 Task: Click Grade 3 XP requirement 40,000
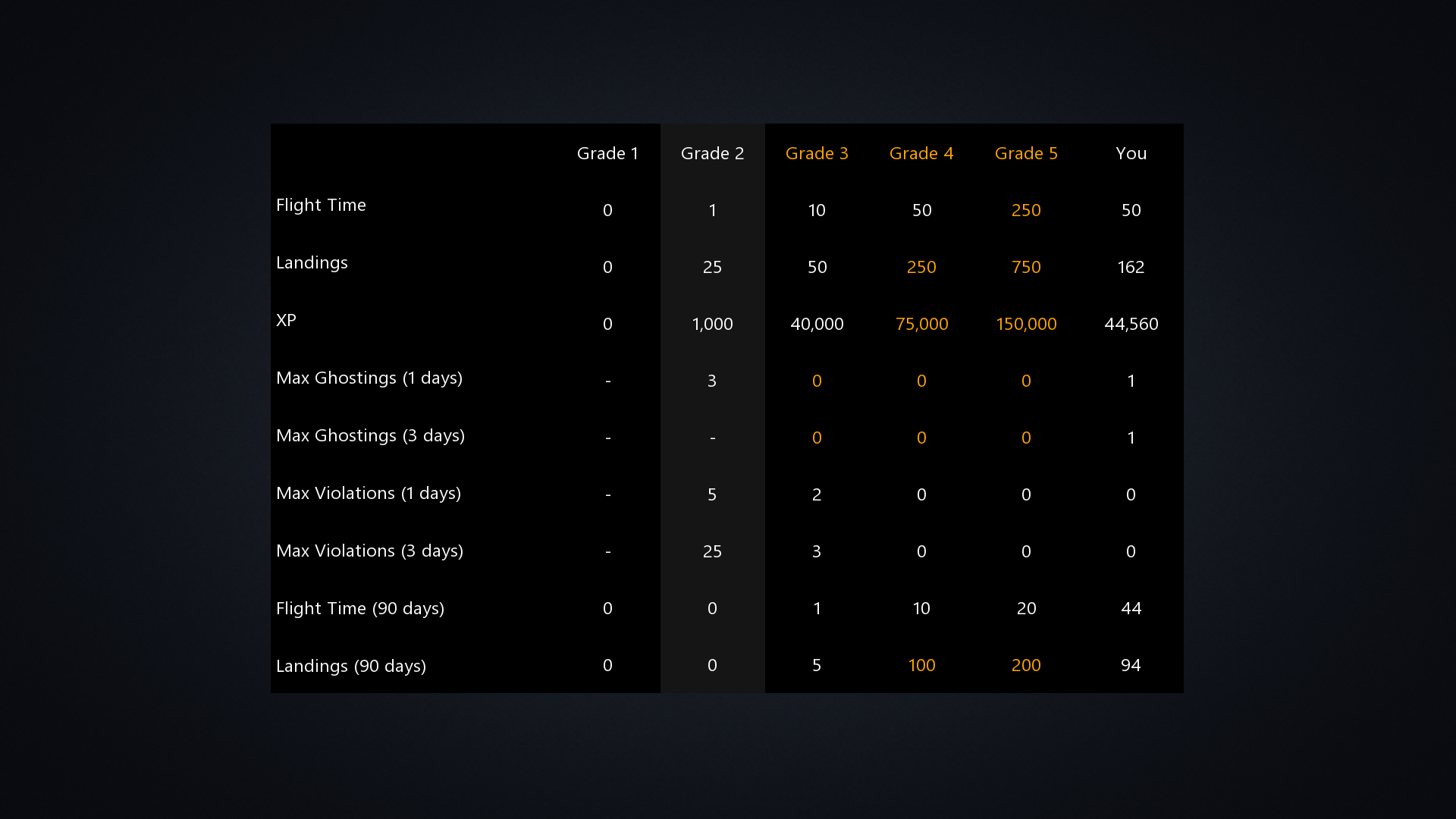(x=817, y=324)
